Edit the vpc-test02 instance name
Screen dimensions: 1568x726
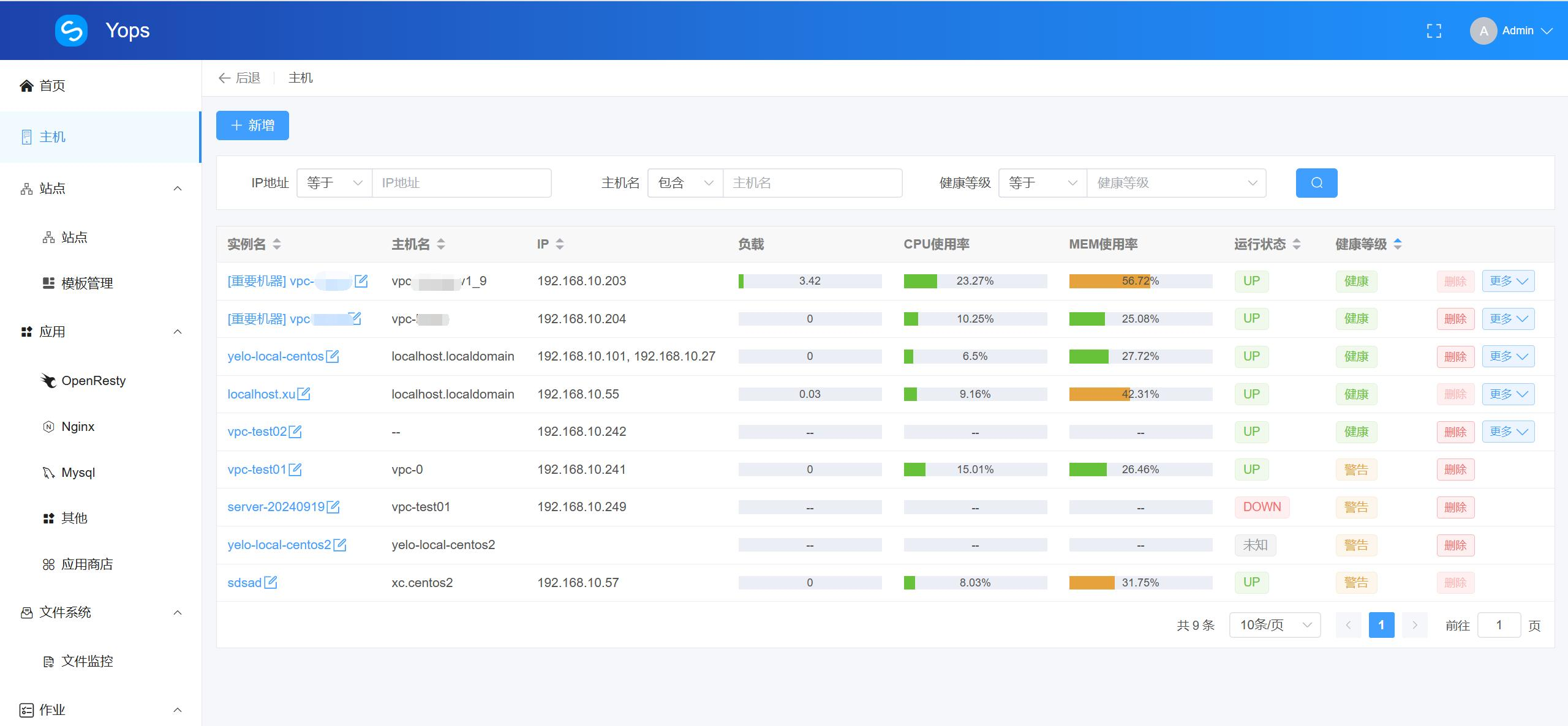click(296, 431)
